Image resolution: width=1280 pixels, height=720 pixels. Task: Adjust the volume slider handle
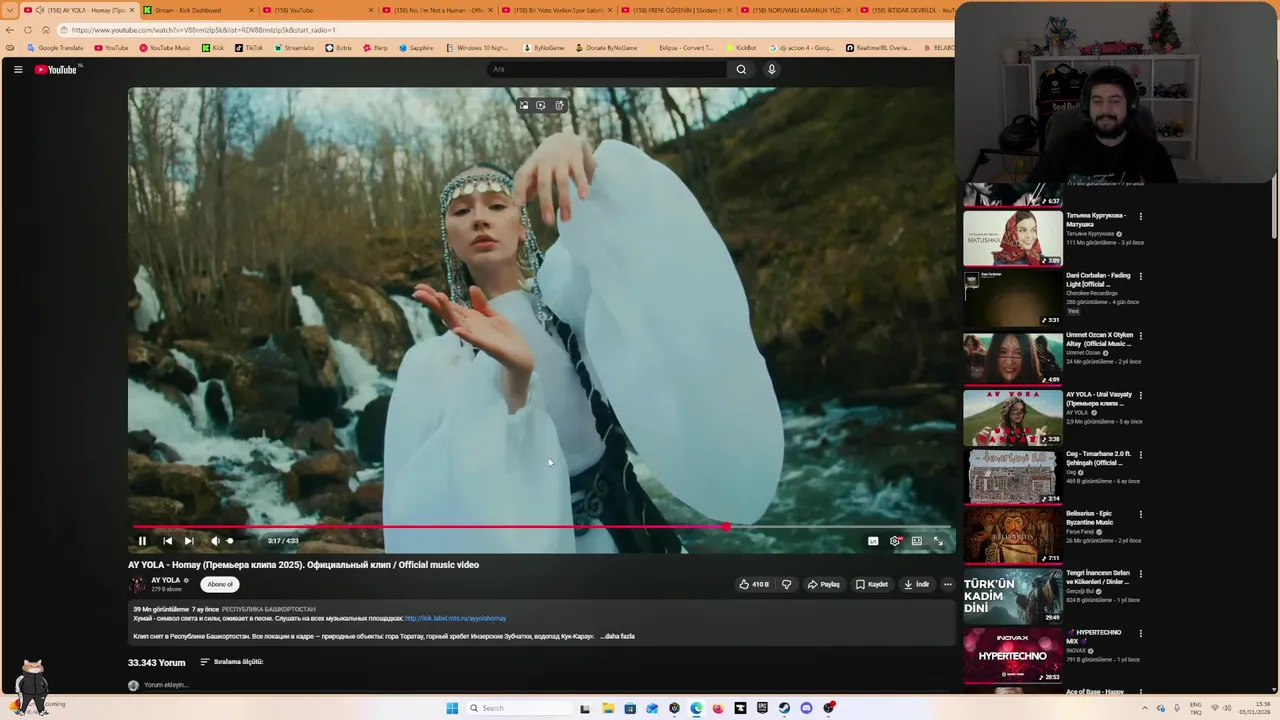tap(230, 541)
